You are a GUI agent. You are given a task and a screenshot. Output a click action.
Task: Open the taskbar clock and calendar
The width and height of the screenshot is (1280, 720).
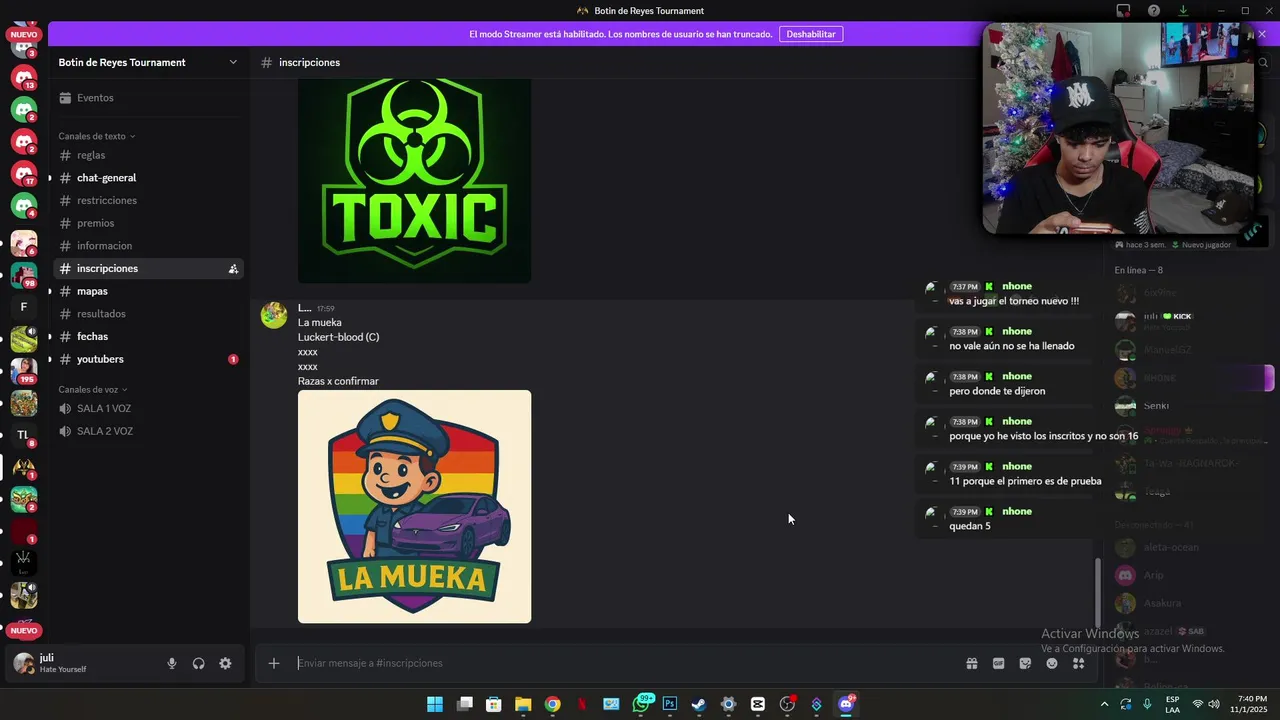(x=1249, y=704)
